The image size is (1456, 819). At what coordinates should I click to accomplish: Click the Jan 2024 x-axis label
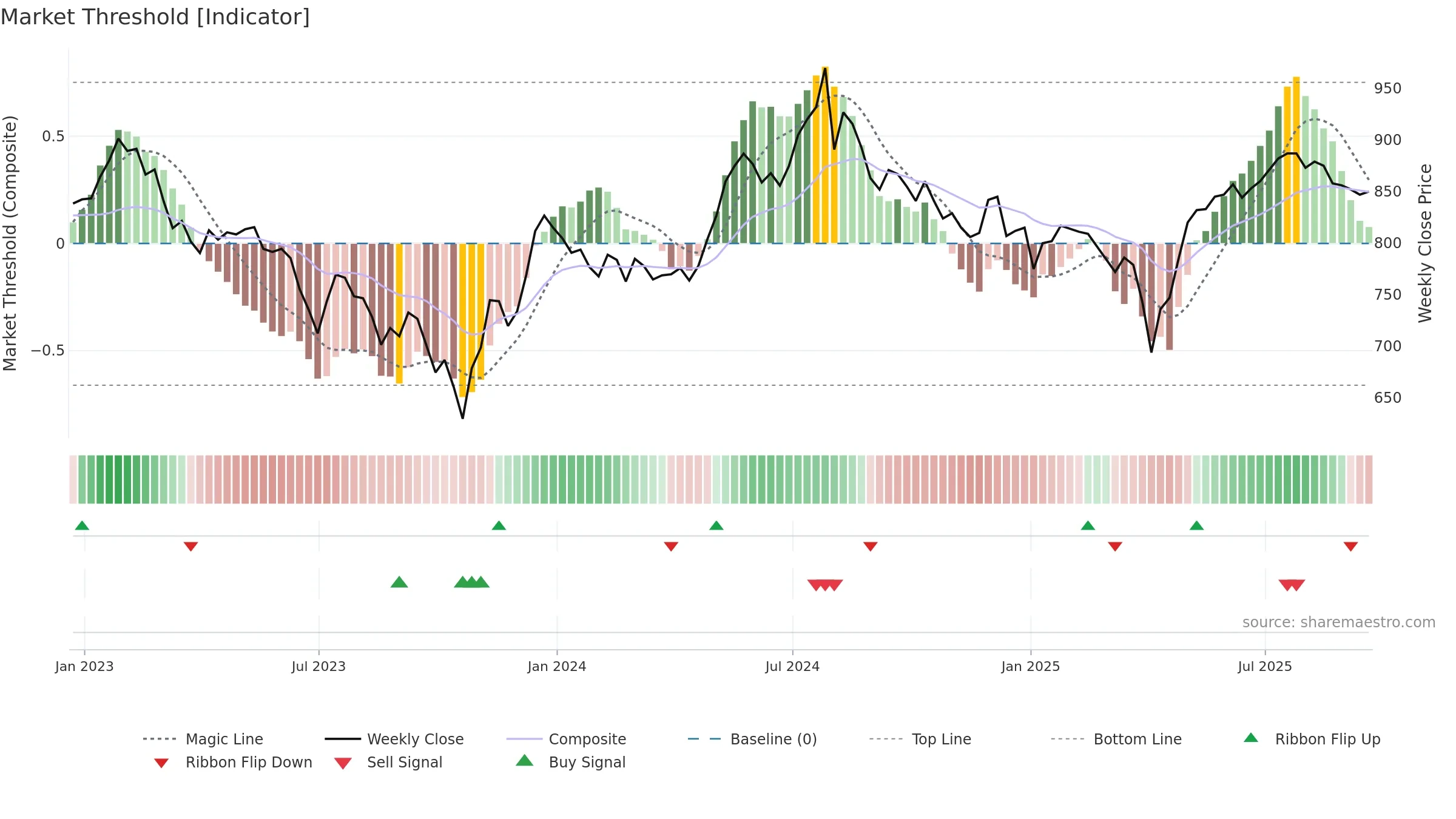click(x=557, y=667)
